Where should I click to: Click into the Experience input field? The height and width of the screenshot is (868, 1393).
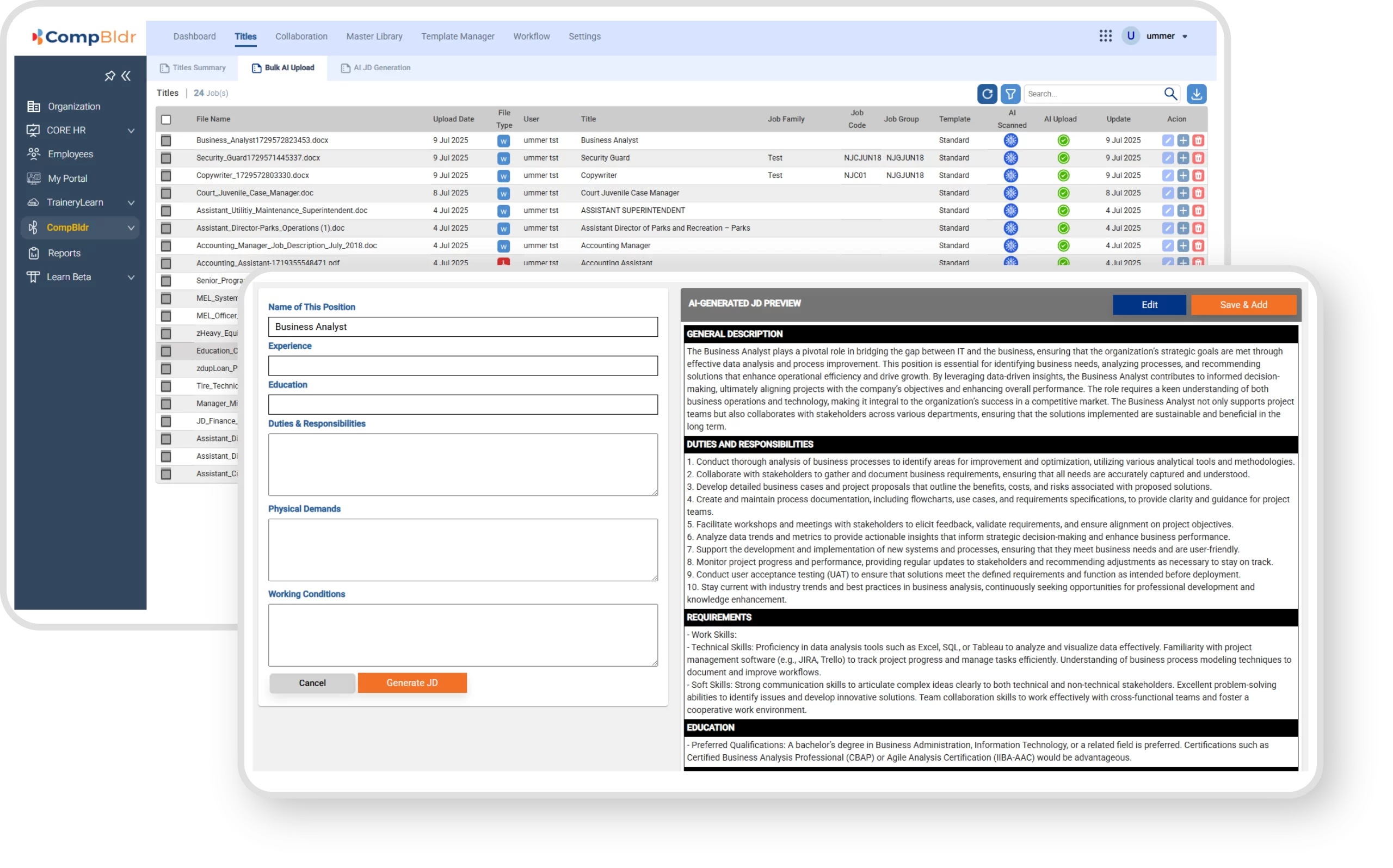click(x=463, y=366)
